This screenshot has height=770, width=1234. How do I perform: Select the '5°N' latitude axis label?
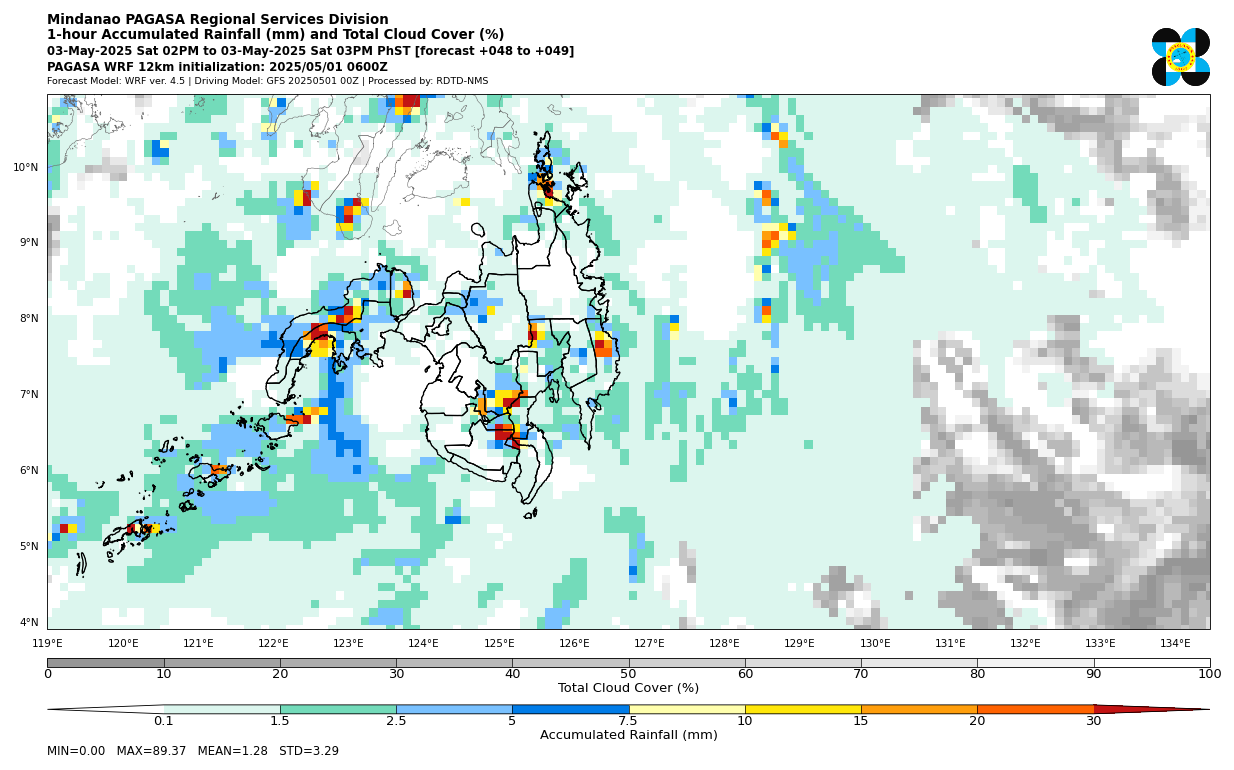click(x=29, y=546)
